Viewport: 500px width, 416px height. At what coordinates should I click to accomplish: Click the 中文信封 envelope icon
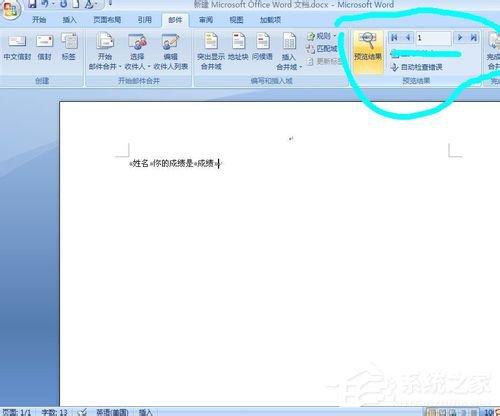(x=17, y=47)
